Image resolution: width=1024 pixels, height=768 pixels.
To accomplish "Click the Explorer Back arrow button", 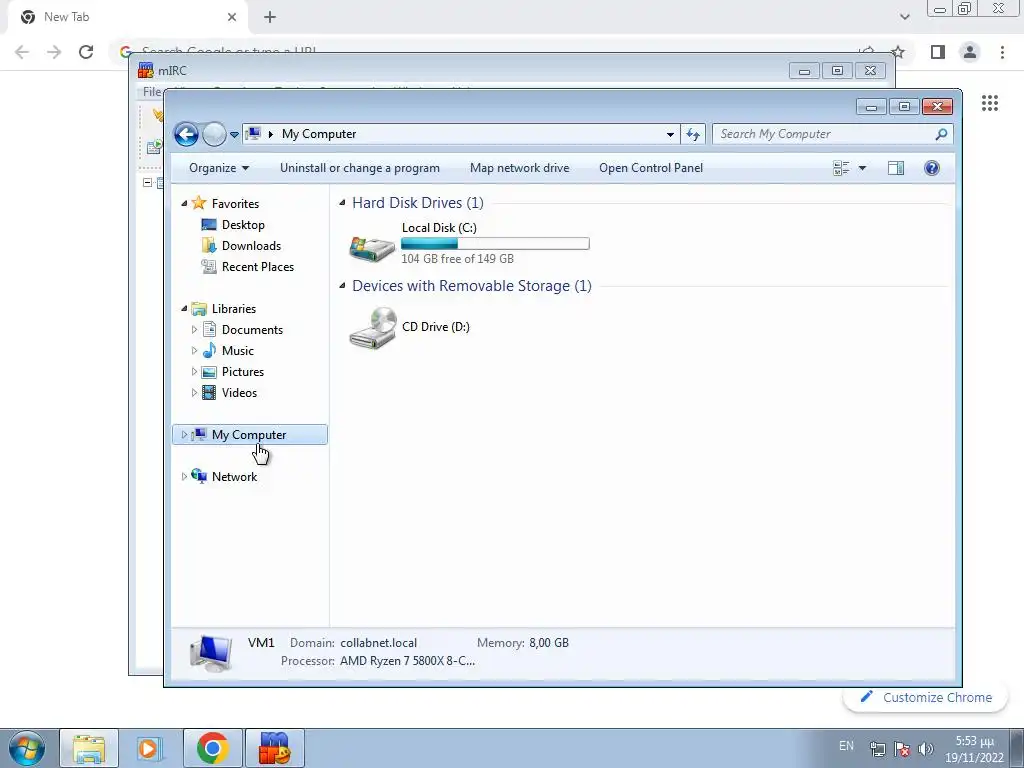I will [186, 135].
